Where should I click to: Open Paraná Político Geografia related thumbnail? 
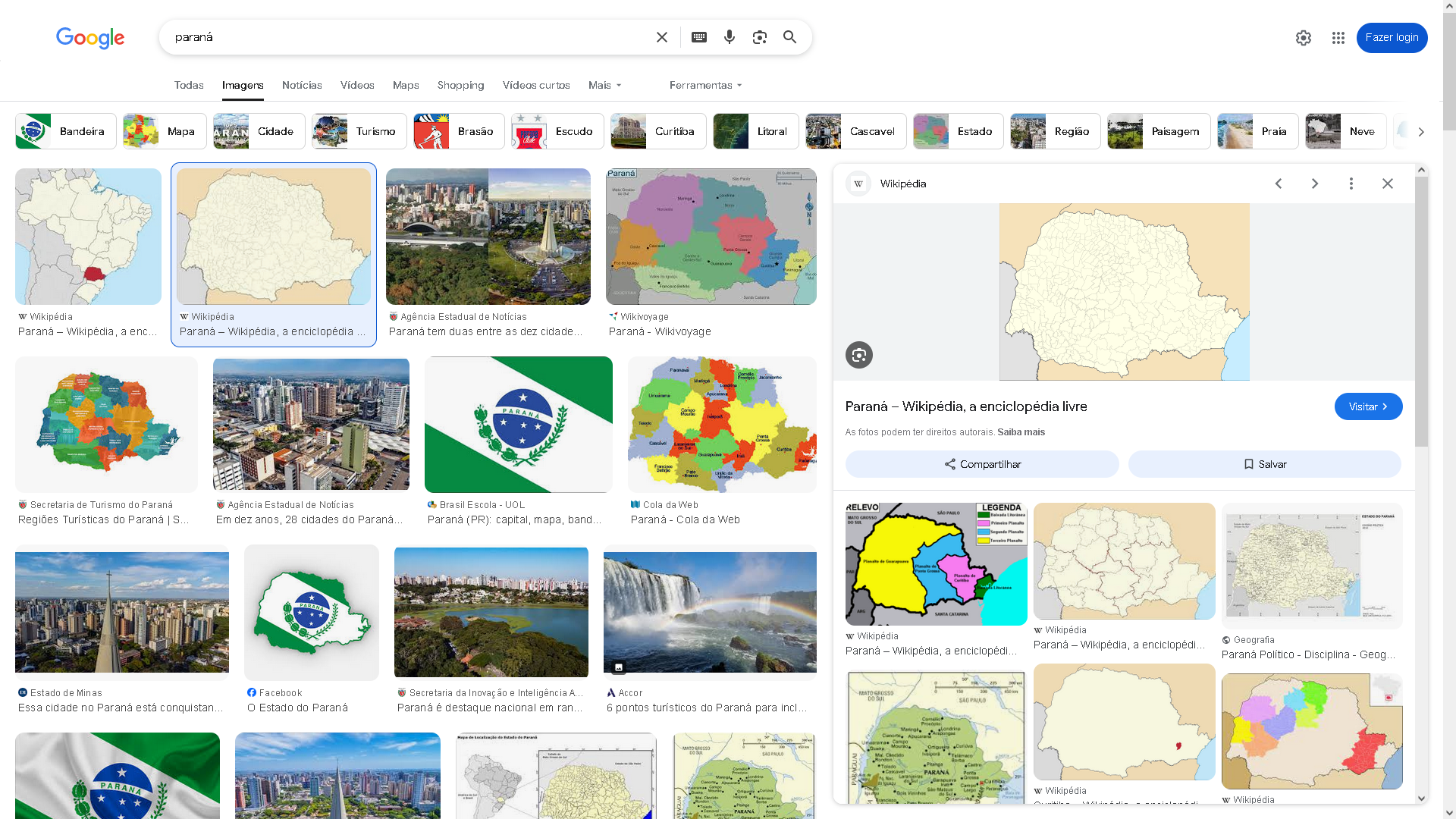pos(1312,566)
